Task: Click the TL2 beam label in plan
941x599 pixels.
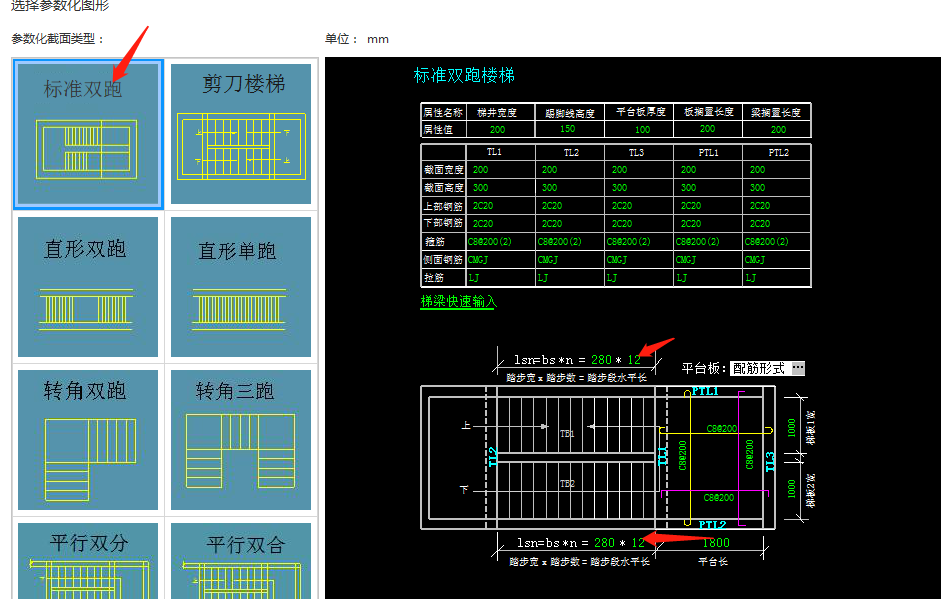Action: (x=493, y=457)
